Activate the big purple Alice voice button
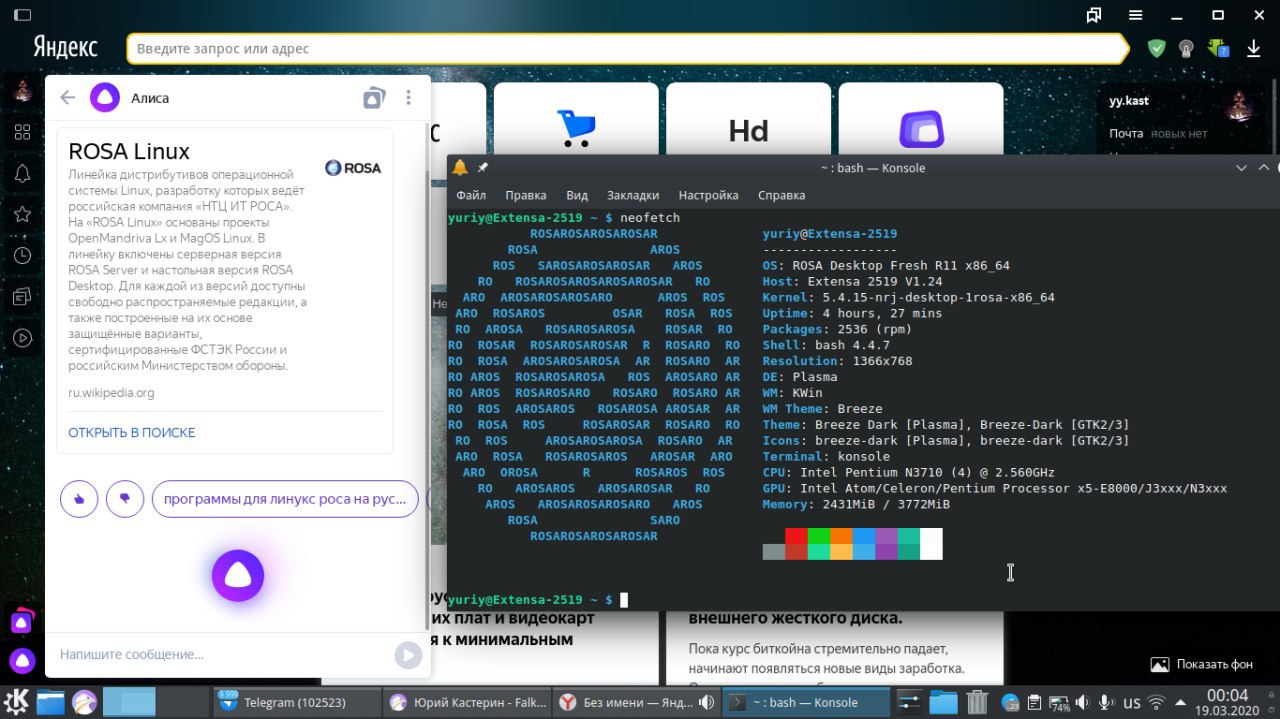The width and height of the screenshot is (1280, 719). pyautogui.click(x=238, y=575)
